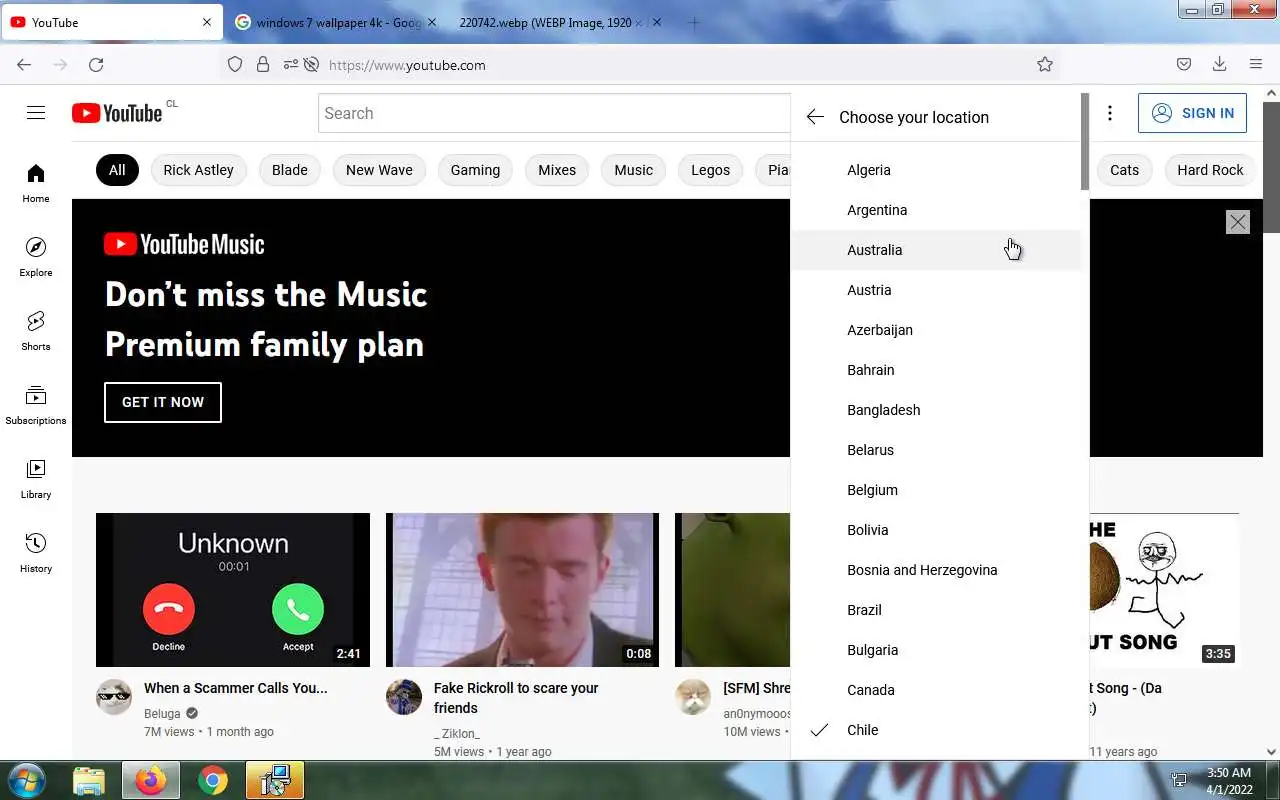Open a new browser tab
Screen dimensions: 1280x800
(694, 22)
